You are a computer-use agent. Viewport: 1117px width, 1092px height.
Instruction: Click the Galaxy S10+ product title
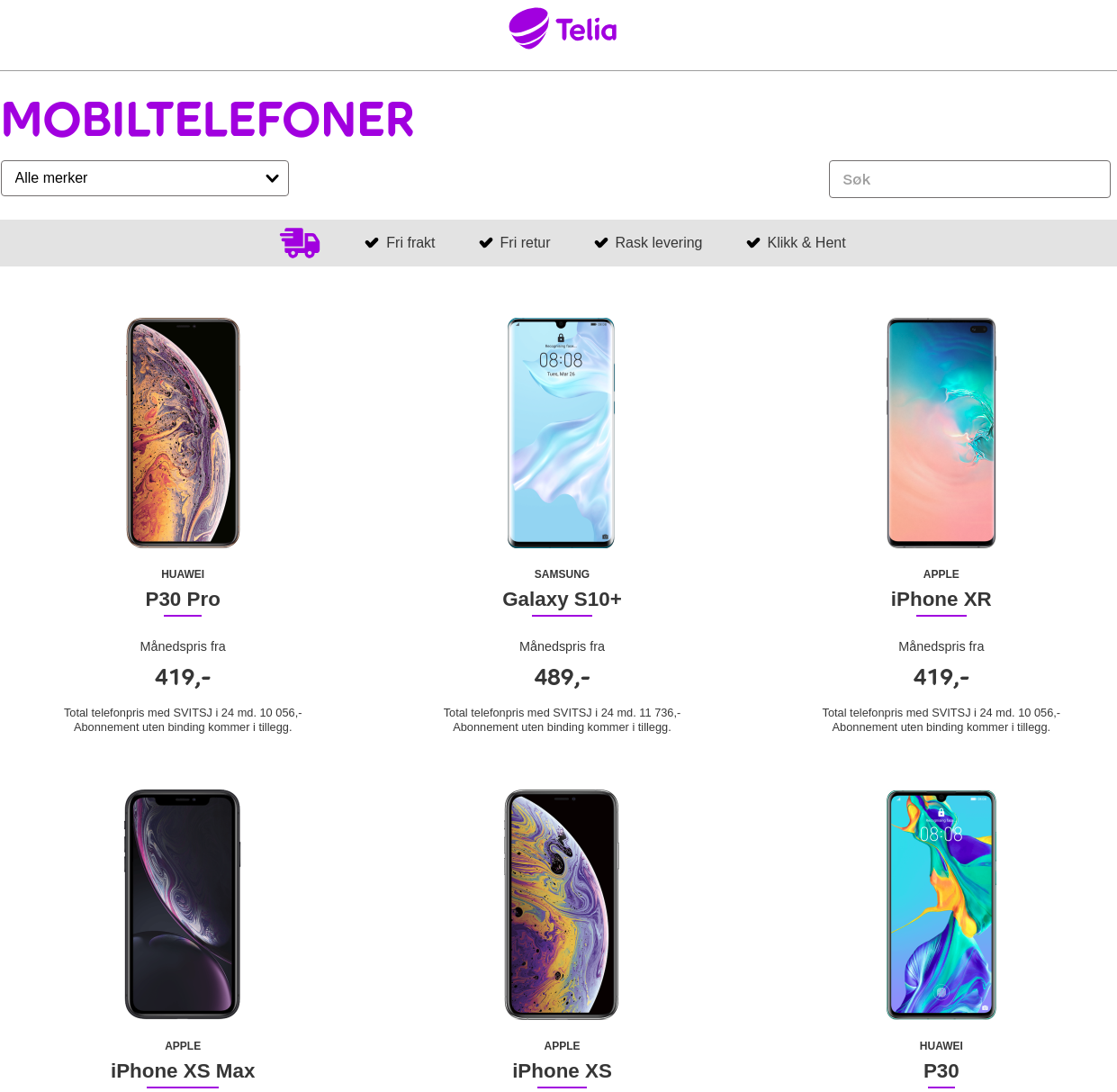(562, 600)
